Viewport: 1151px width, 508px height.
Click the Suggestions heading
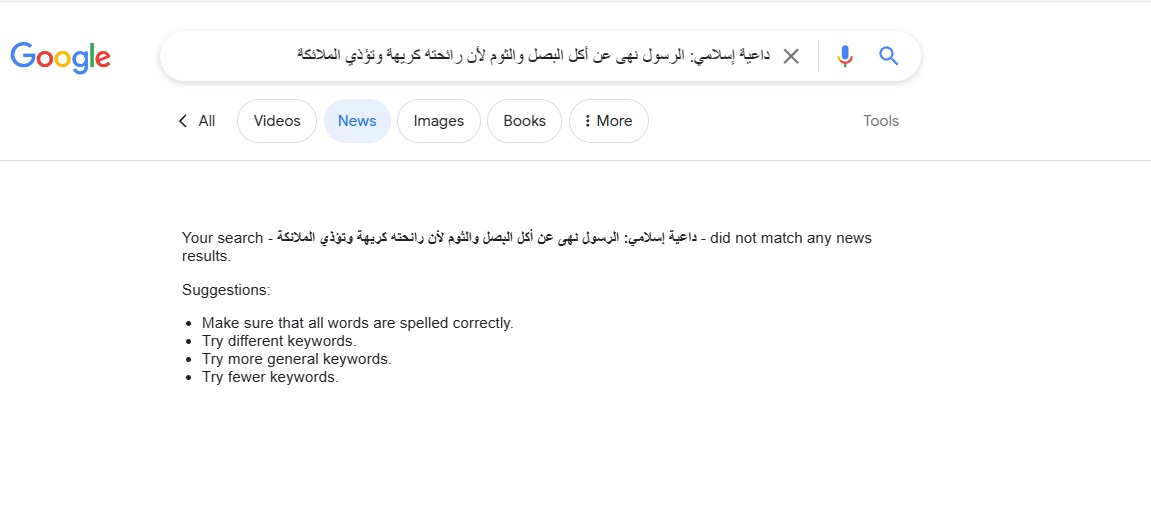pos(226,290)
